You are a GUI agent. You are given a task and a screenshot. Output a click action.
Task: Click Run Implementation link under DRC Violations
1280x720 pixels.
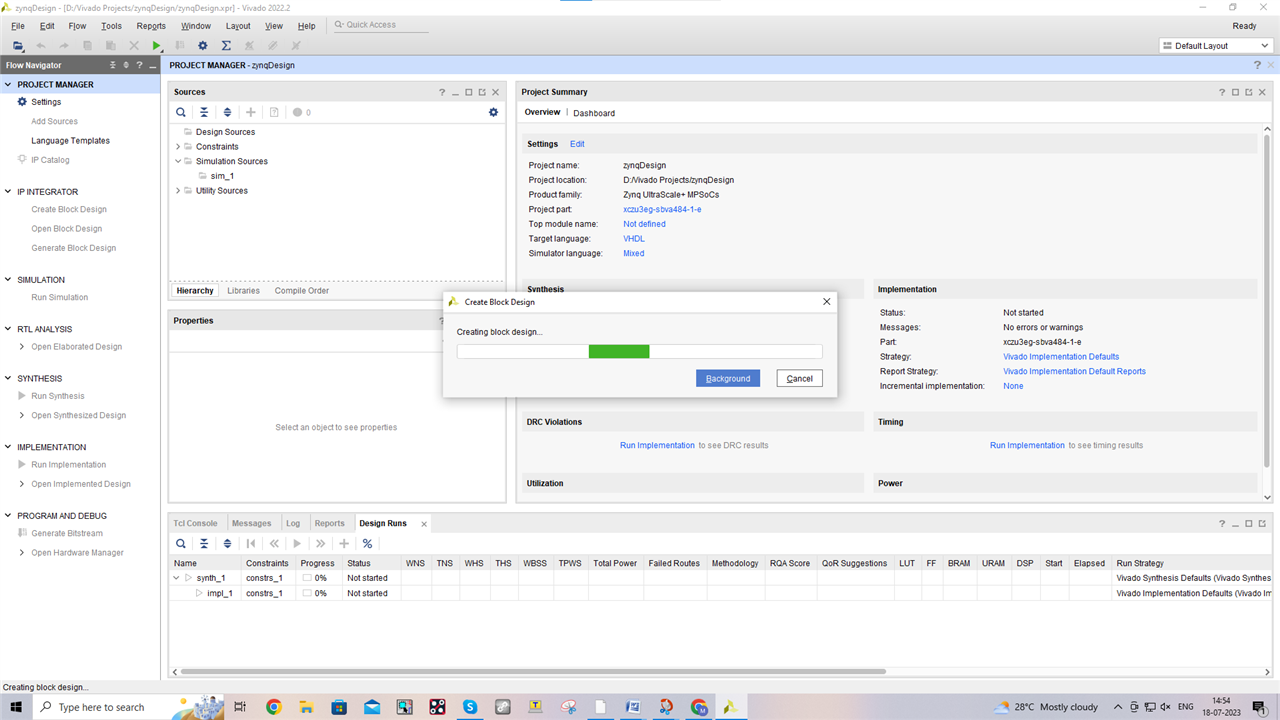[657, 445]
